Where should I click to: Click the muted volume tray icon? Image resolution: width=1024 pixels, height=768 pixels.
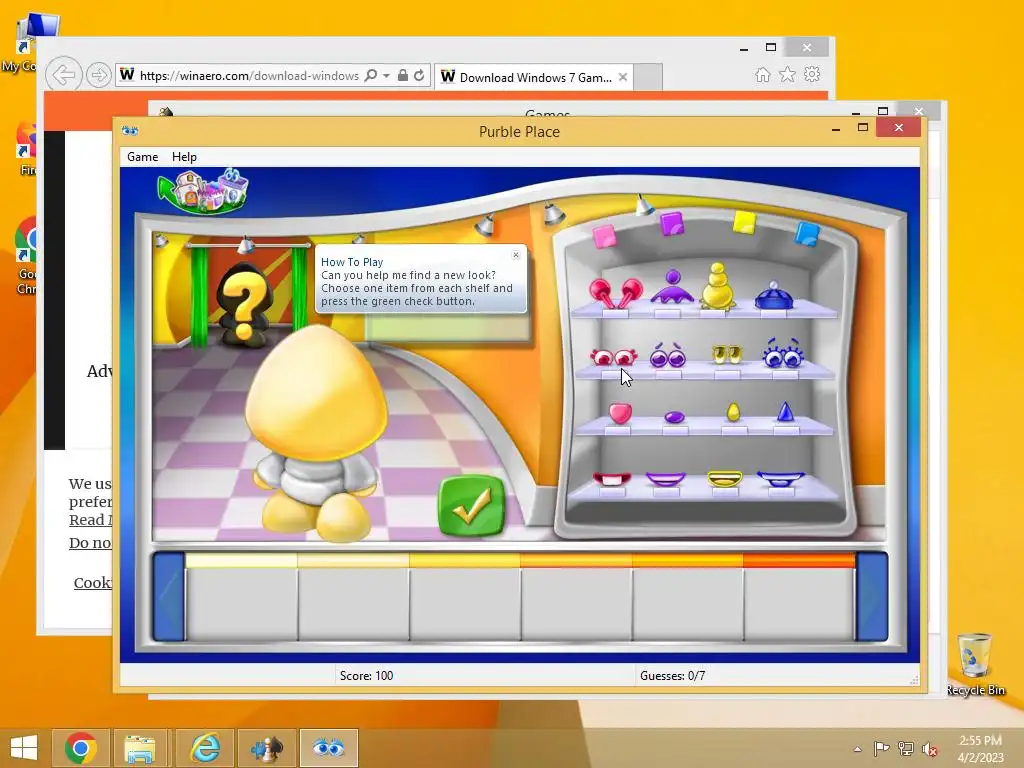coord(930,749)
